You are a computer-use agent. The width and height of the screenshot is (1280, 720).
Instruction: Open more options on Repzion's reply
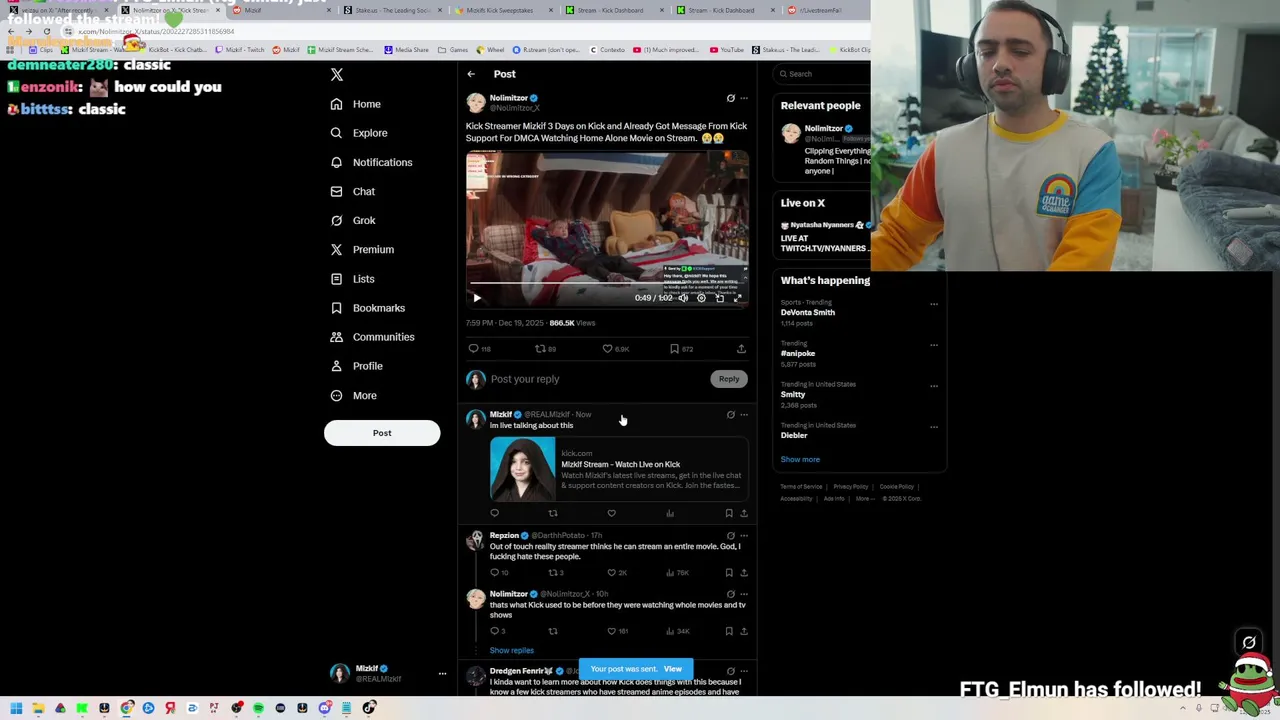tap(744, 536)
